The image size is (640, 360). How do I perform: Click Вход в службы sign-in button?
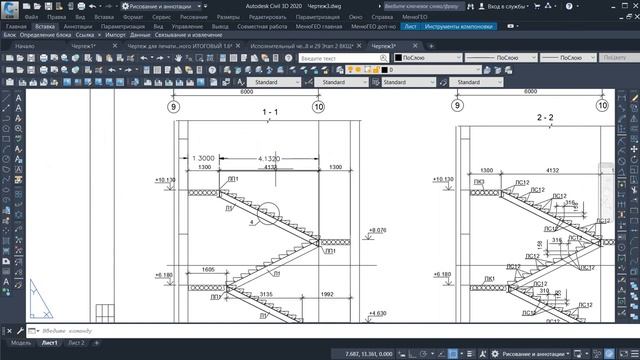[x=504, y=6]
